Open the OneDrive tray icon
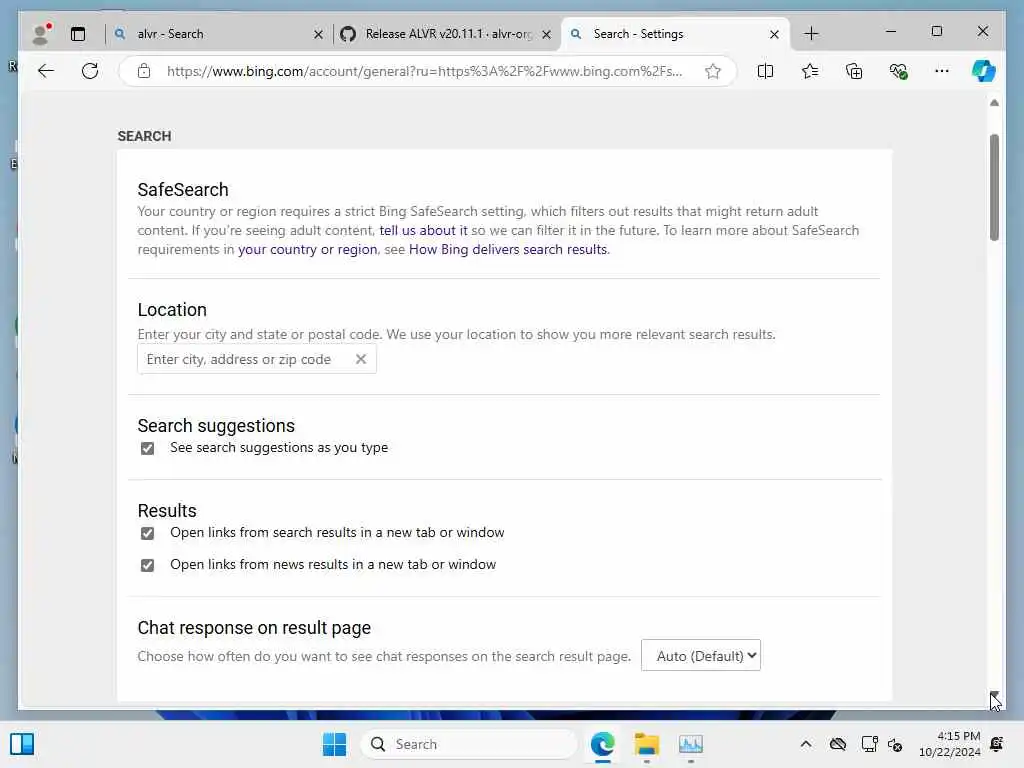This screenshot has width=1024, height=768. tap(838, 744)
